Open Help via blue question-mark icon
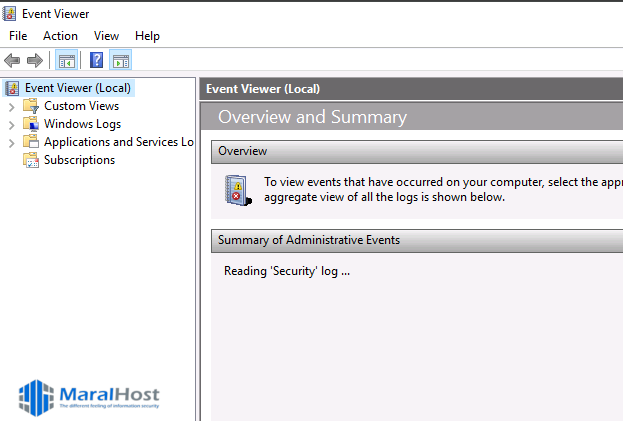Image resolution: width=623 pixels, height=421 pixels. pos(97,60)
